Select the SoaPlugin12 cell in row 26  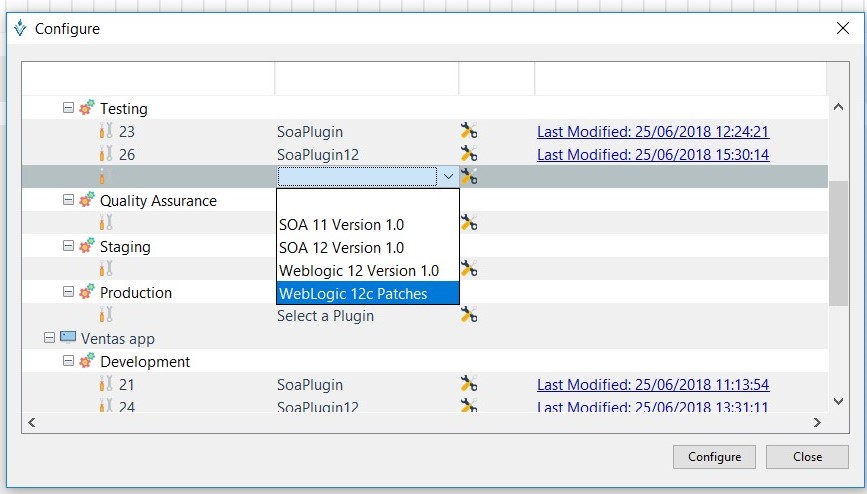317,154
